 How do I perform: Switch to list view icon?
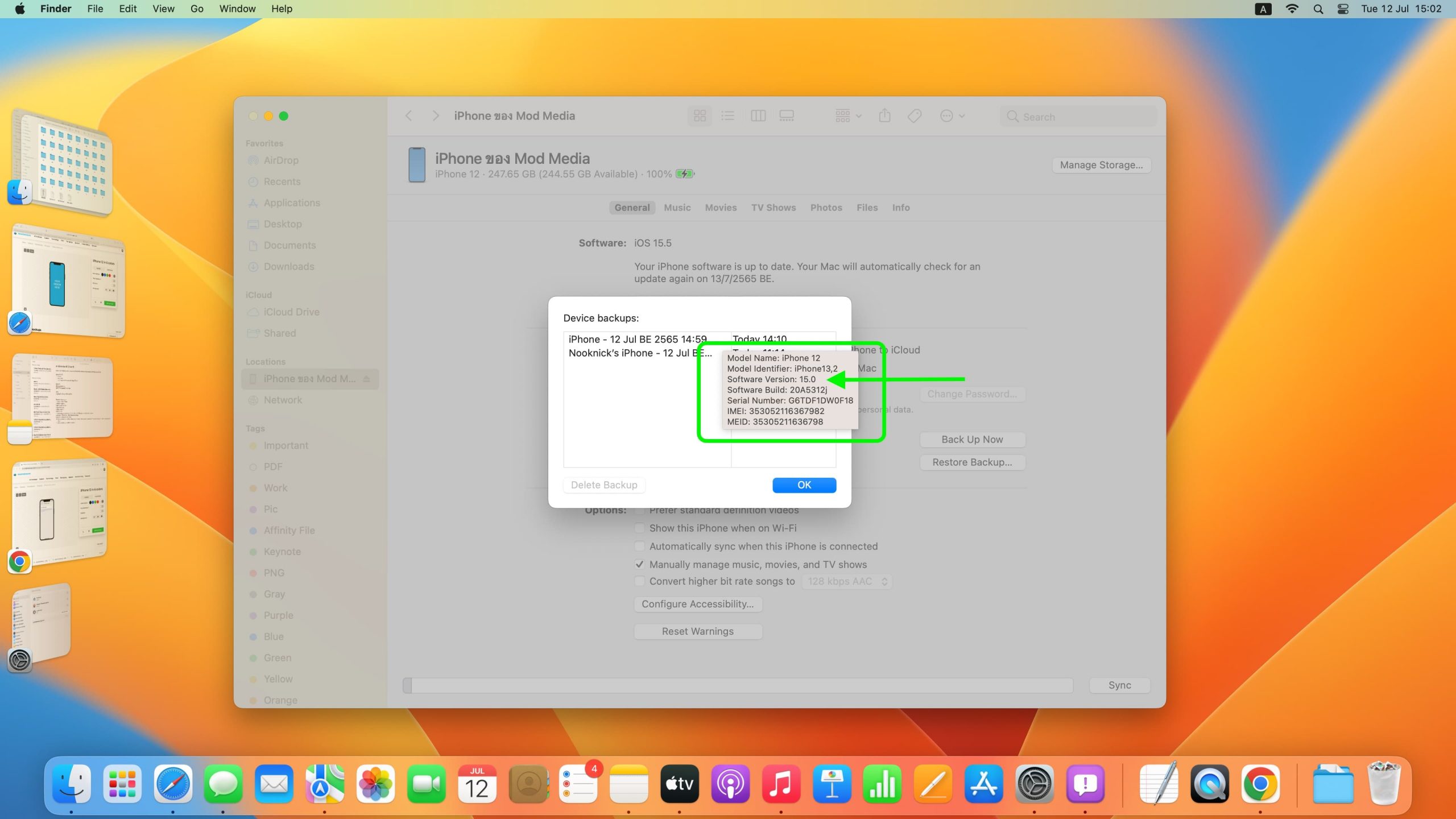click(728, 116)
